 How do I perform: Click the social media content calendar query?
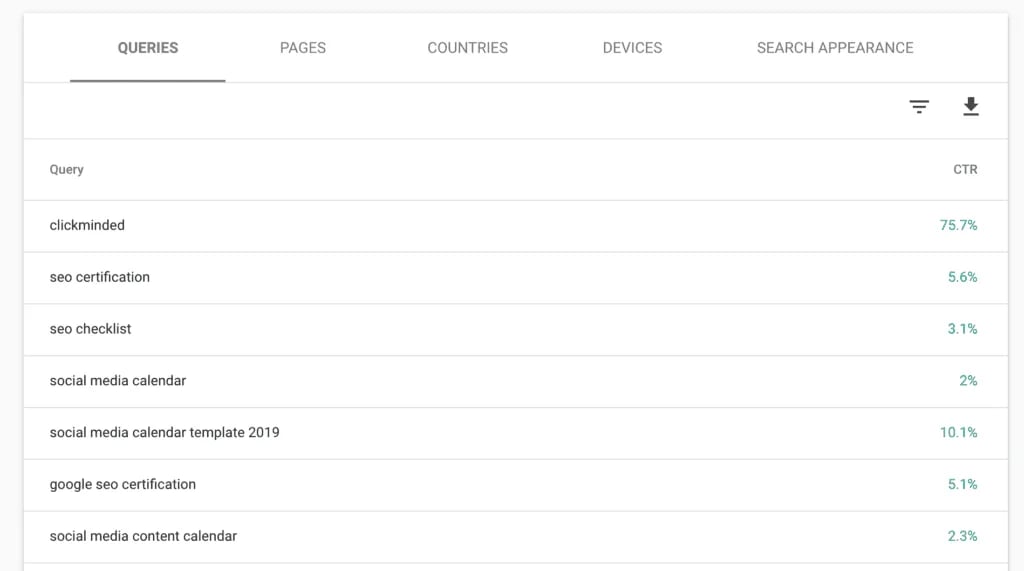point(143,536)
